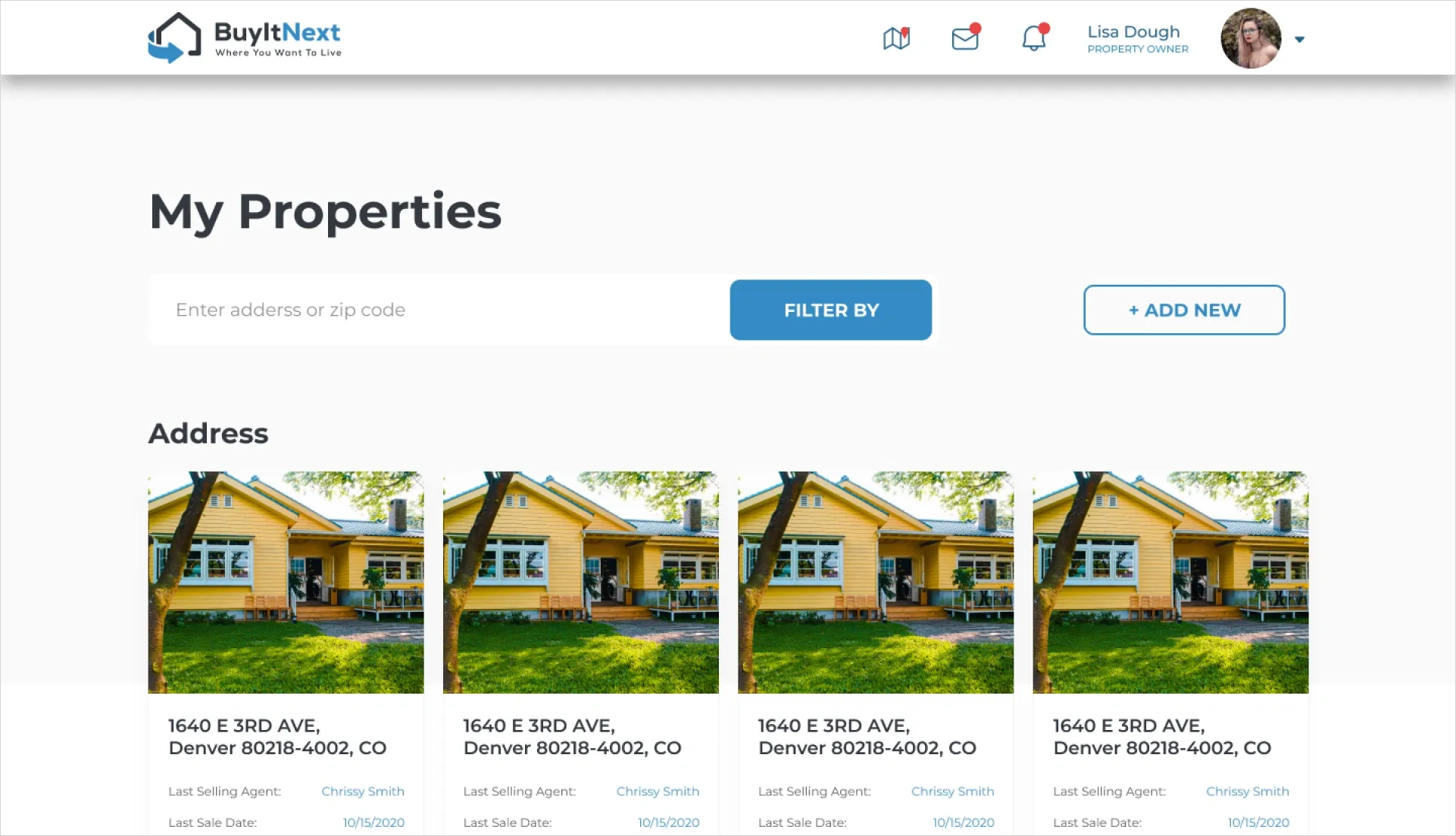Open the messages envelope icon
Viewport: 1456px width, 836px height.
966,37
